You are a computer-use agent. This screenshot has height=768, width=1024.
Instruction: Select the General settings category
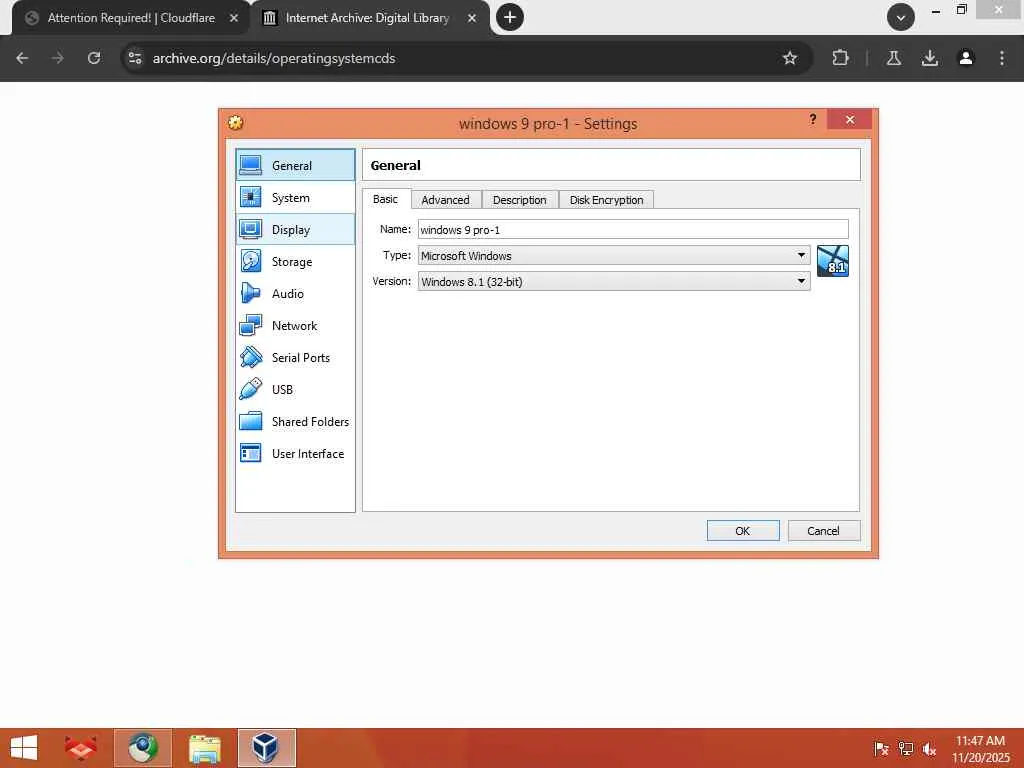pos(295,165)
